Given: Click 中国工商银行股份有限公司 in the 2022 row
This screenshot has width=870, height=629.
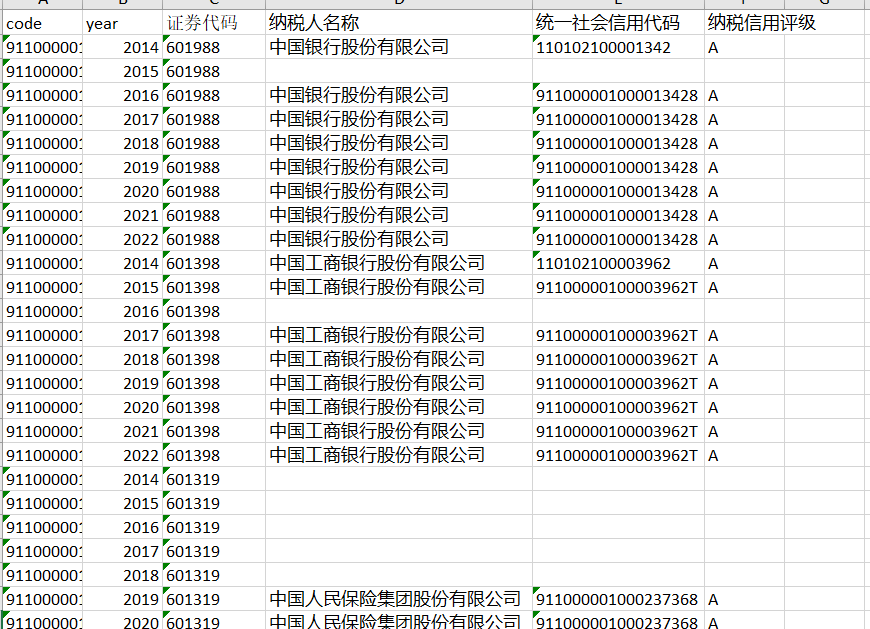Looking at the screenshot, I should [x=398, y=455].
